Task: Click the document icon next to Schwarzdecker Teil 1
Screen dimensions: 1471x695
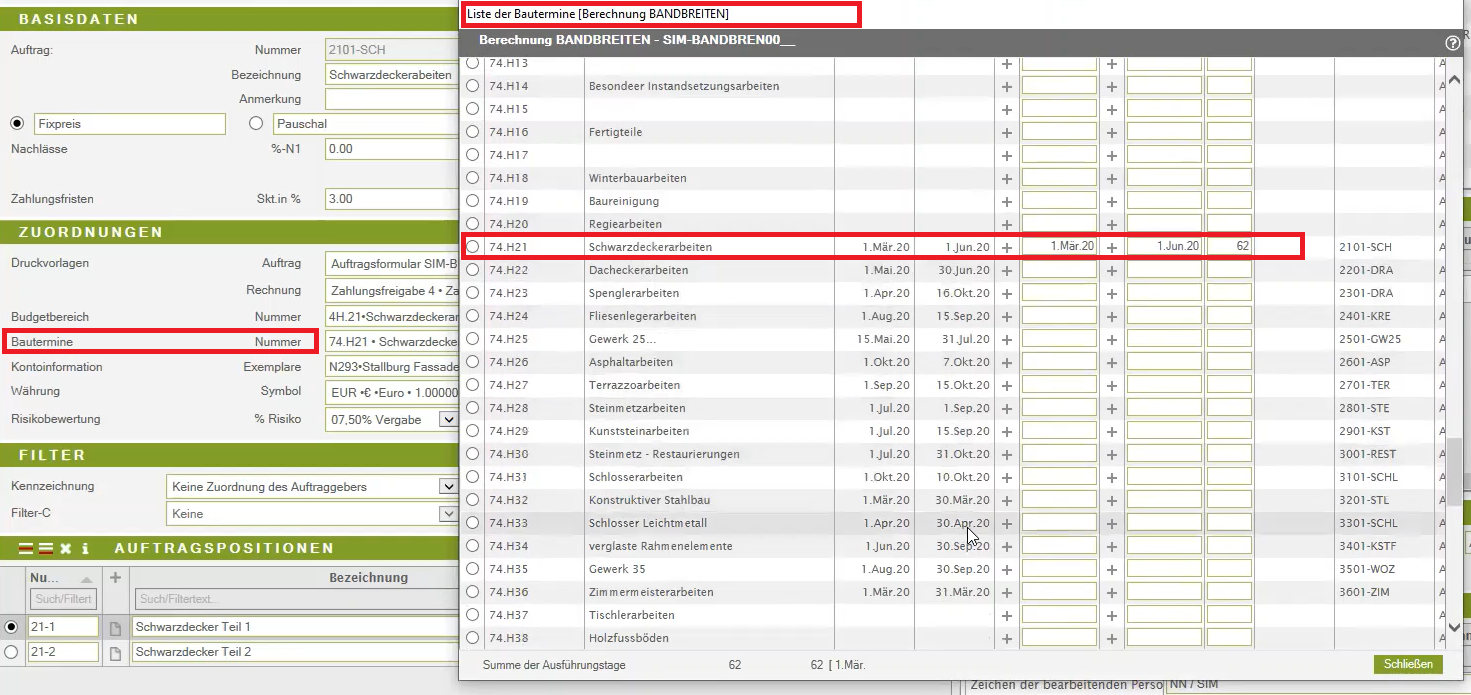Action: click(x=115, y=627)
